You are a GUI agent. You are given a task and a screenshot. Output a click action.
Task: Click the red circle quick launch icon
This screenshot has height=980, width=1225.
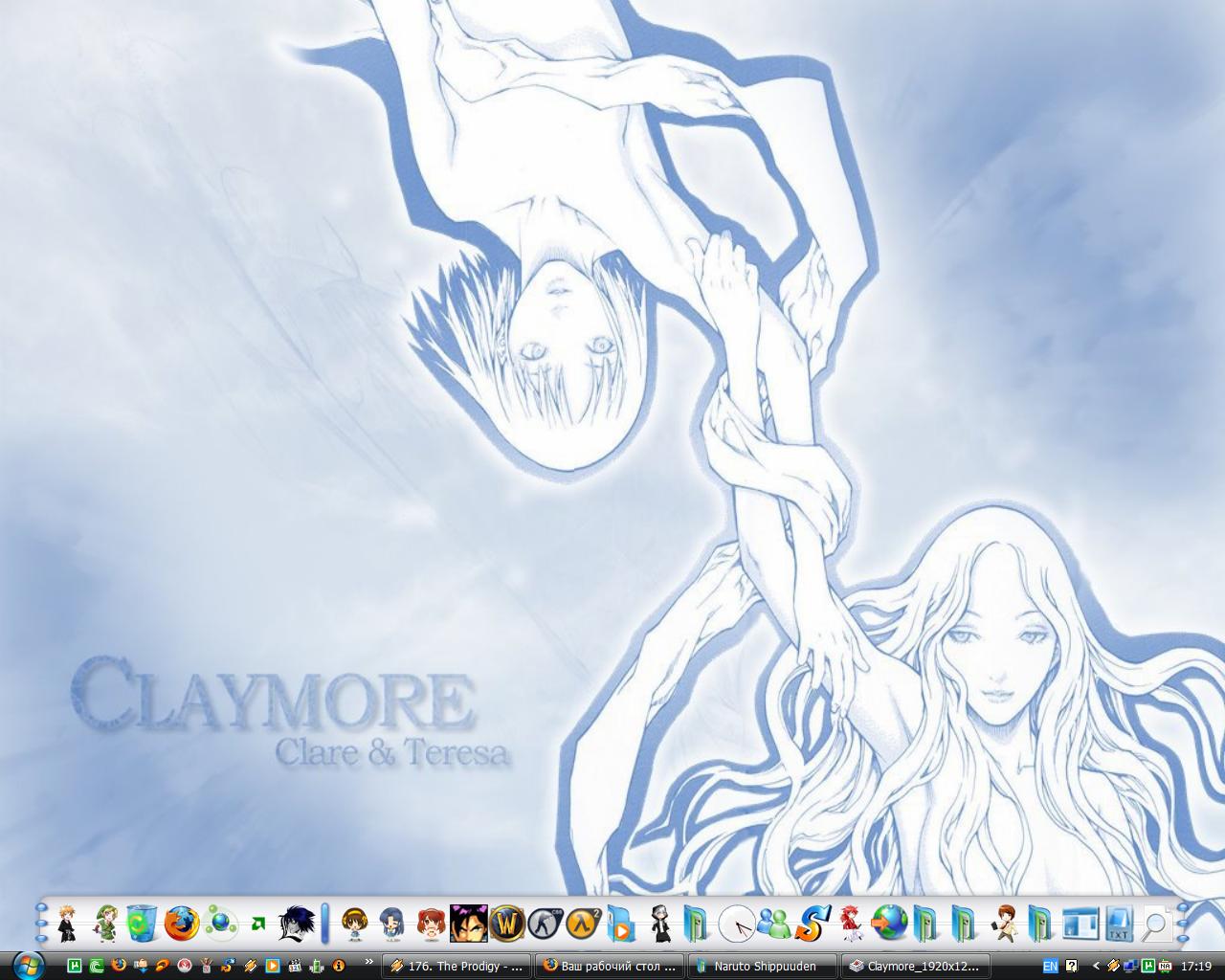point(185,966)
